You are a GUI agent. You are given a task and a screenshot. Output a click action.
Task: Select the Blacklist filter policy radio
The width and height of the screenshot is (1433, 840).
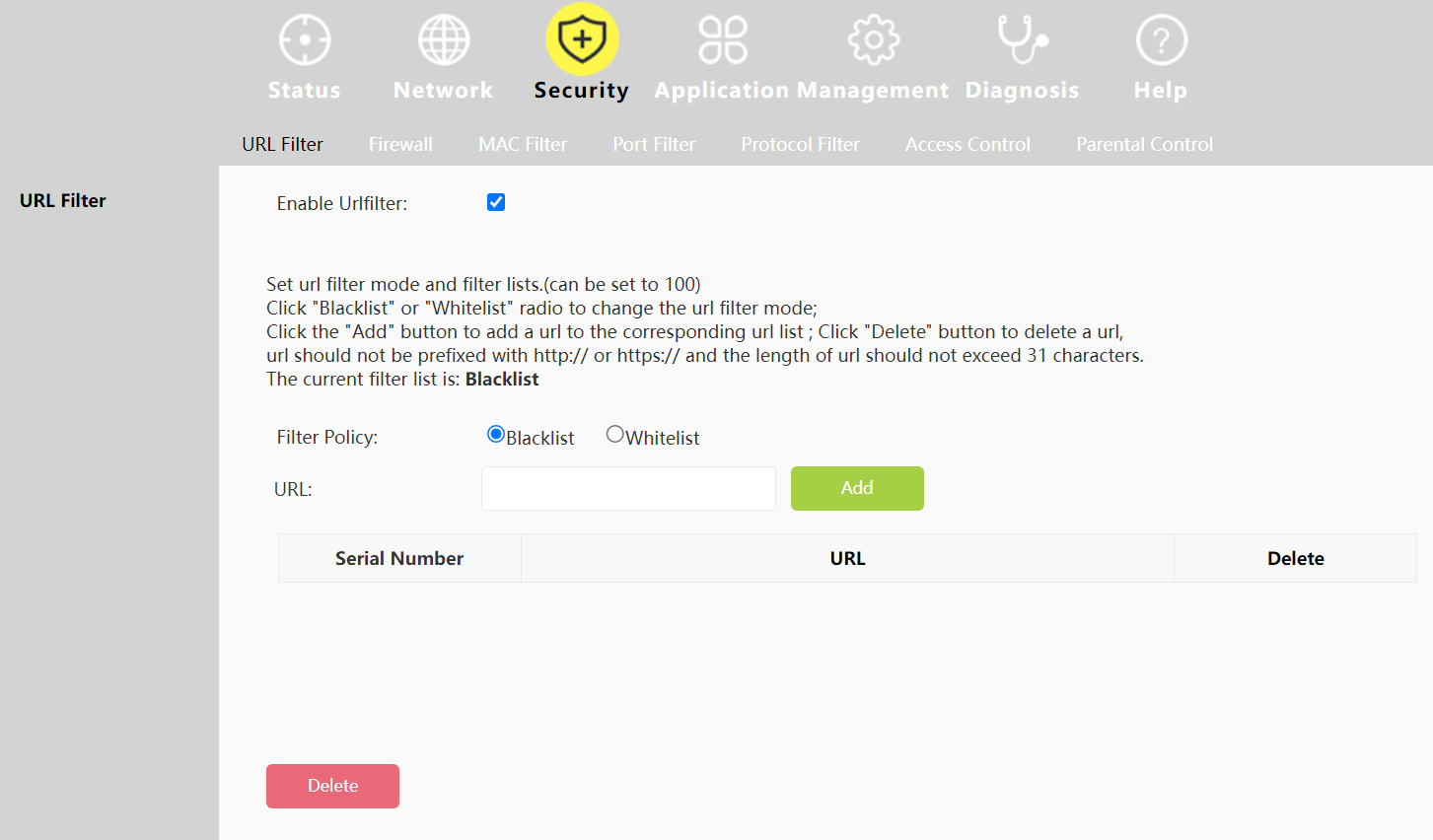(x=496, y=434)
